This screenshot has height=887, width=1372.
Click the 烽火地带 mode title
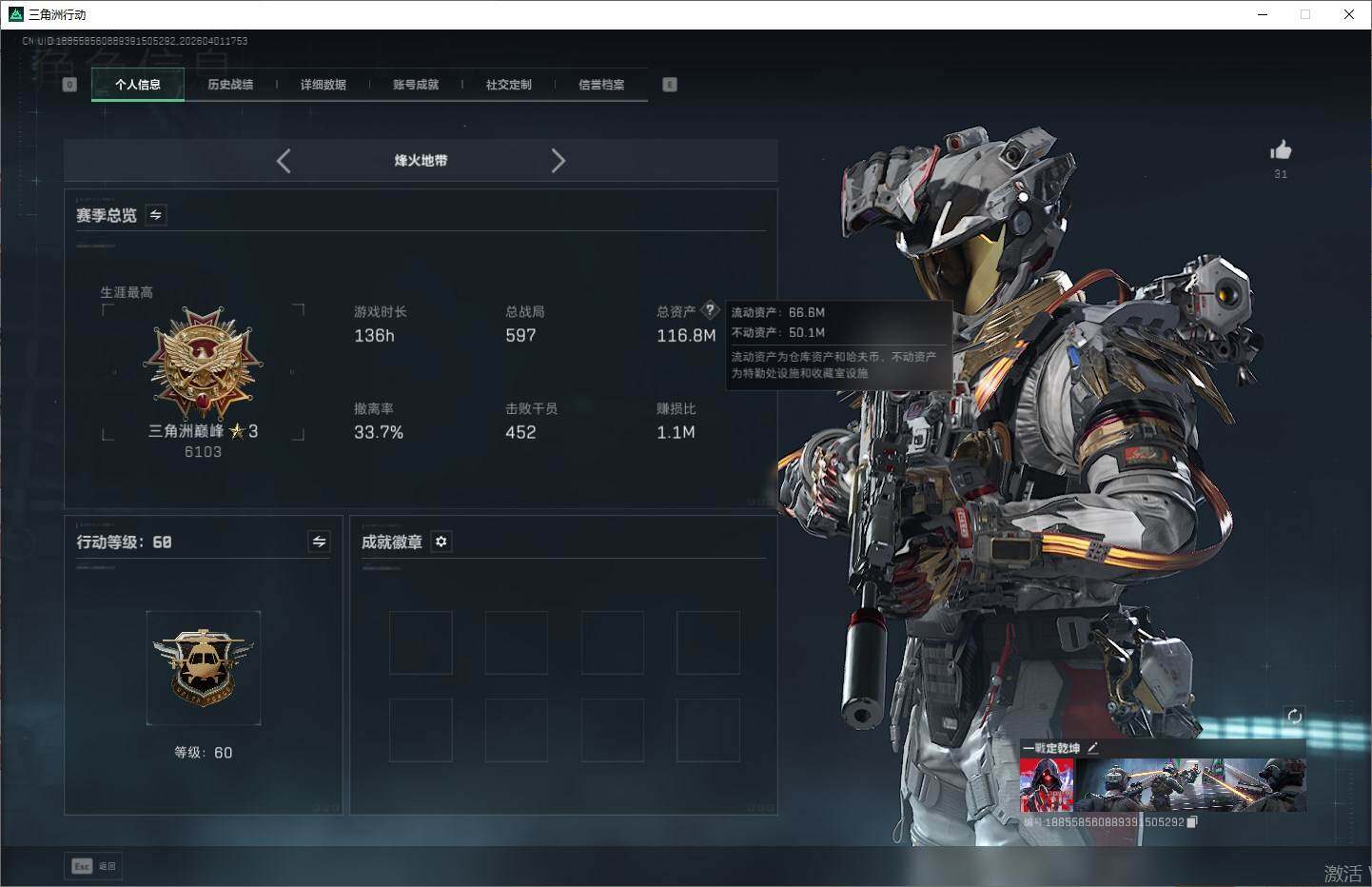421,161
